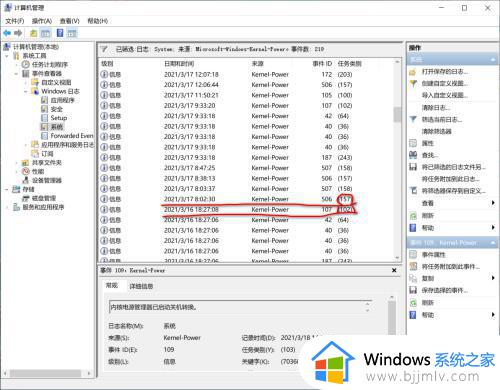The image size is (500, 390).
Task: Open the 查看(V) menu
Action: point(69,21)
